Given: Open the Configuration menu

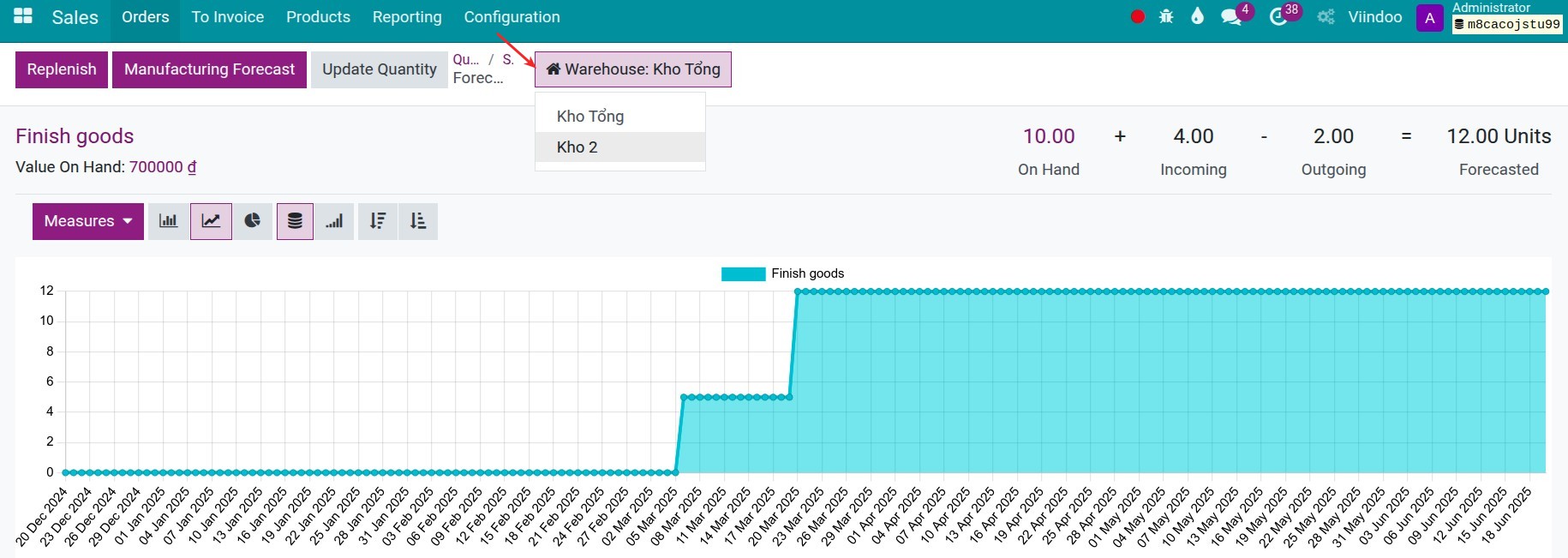Looking at the screenshot, I should click(x=512, y=17).
